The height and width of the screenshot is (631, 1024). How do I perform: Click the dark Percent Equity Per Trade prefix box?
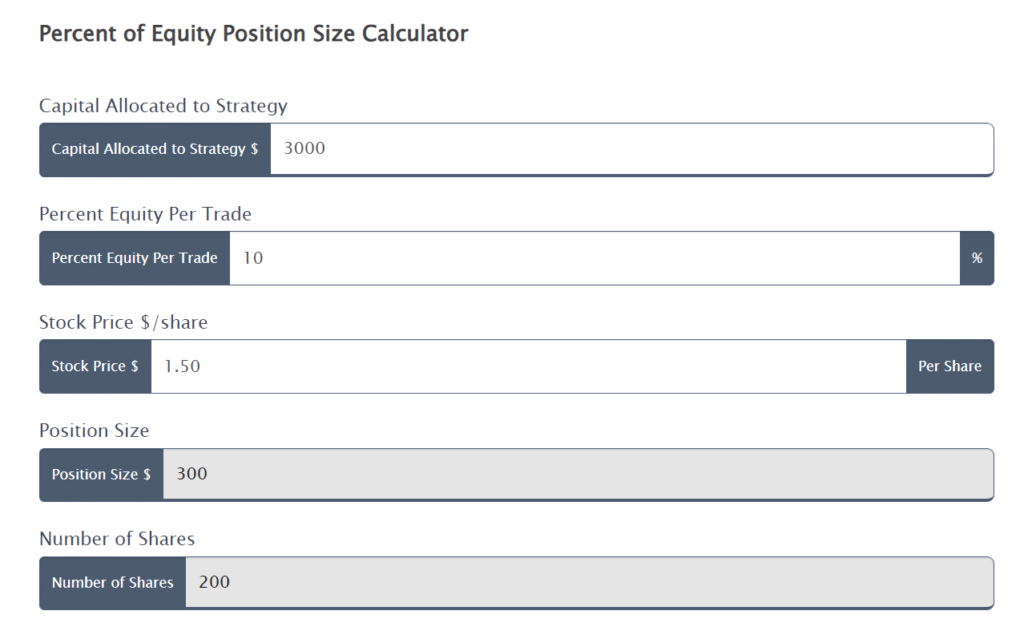[135, 258]
